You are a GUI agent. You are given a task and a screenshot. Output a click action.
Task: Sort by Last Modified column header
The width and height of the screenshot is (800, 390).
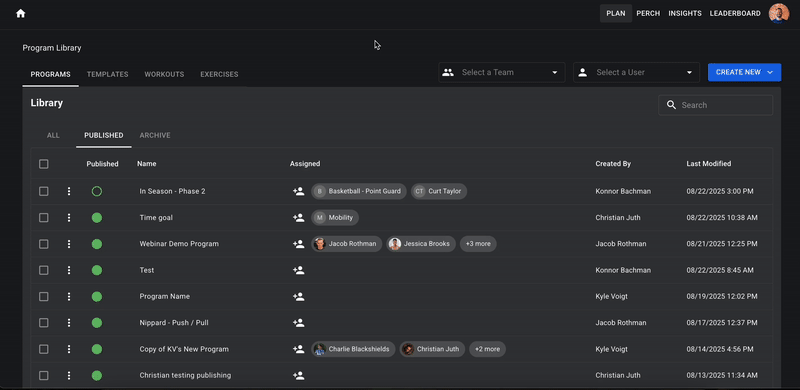(709, 164)
